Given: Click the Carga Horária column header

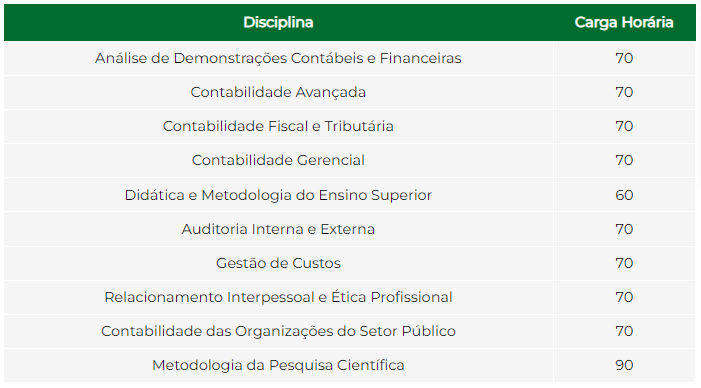Looking at the screenshot, I should pyautogui.click(x=624, y=22).
